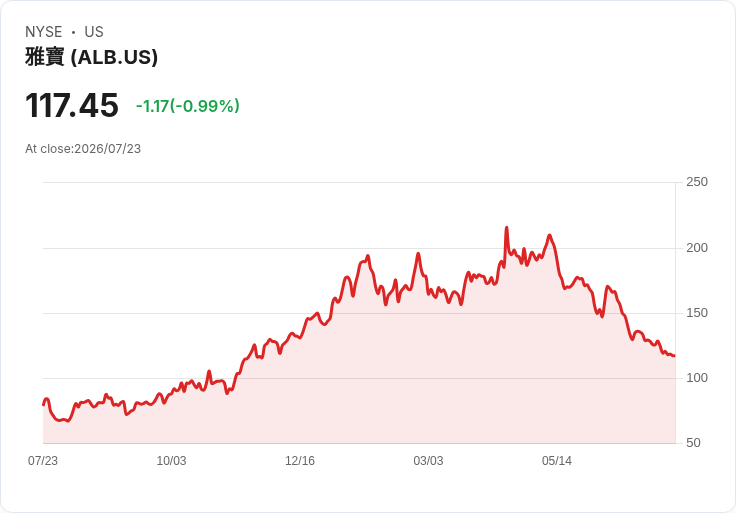Click the chart's highest peak
736x513 pixels.
[506, 228]
